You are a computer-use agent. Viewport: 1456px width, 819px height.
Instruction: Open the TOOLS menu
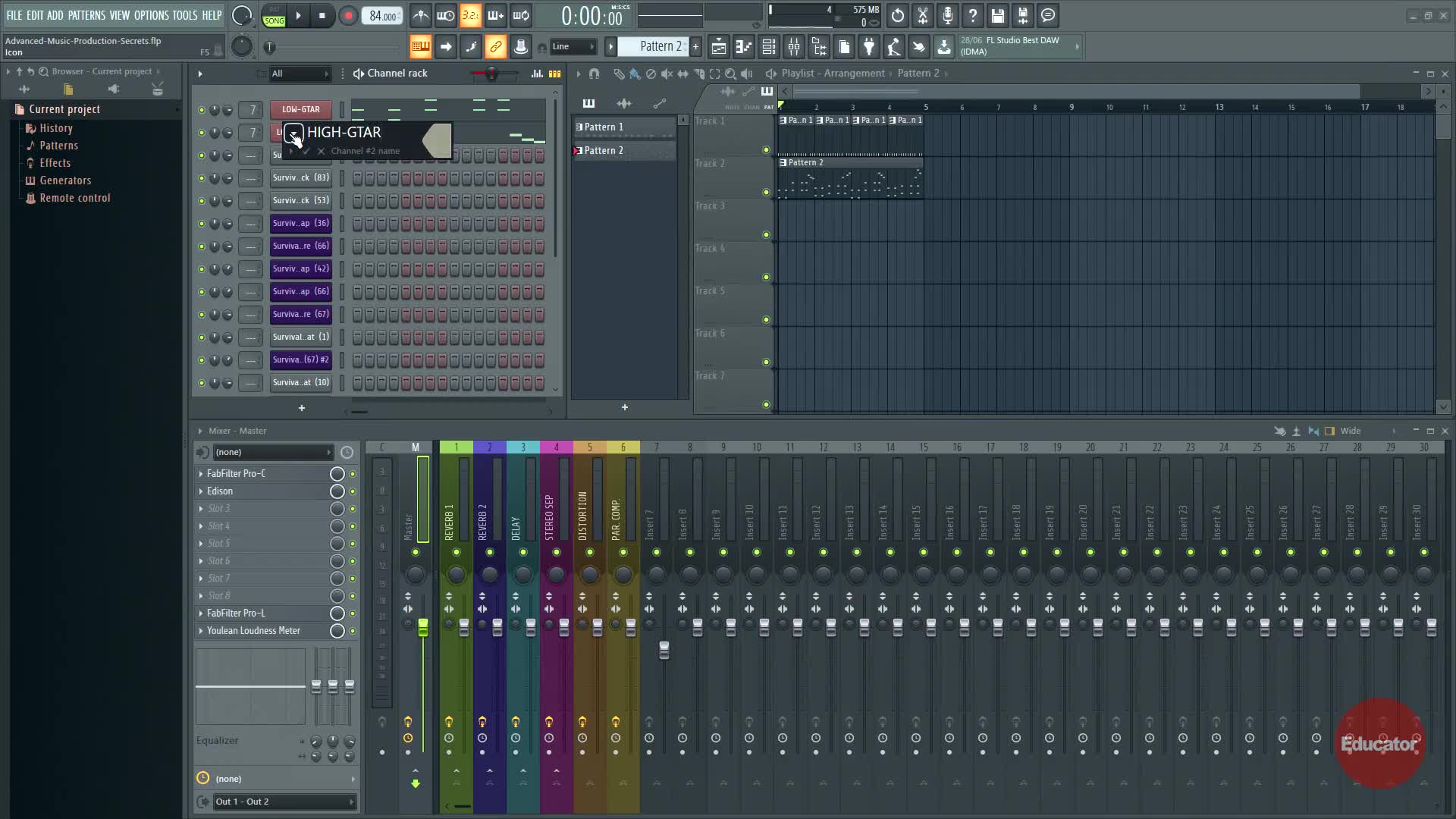coord(184,15)
